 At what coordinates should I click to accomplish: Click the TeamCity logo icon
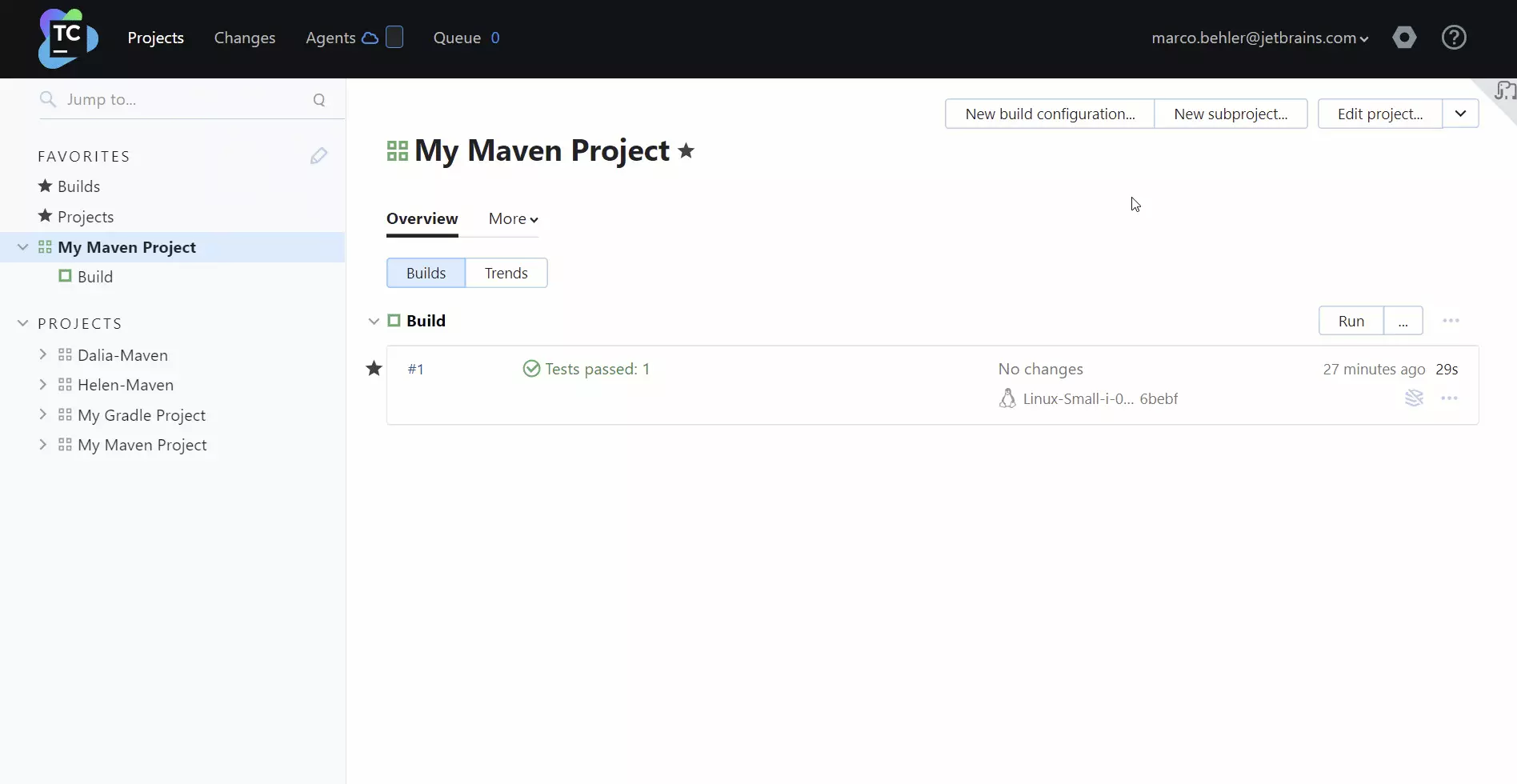[x=68, y=38]
